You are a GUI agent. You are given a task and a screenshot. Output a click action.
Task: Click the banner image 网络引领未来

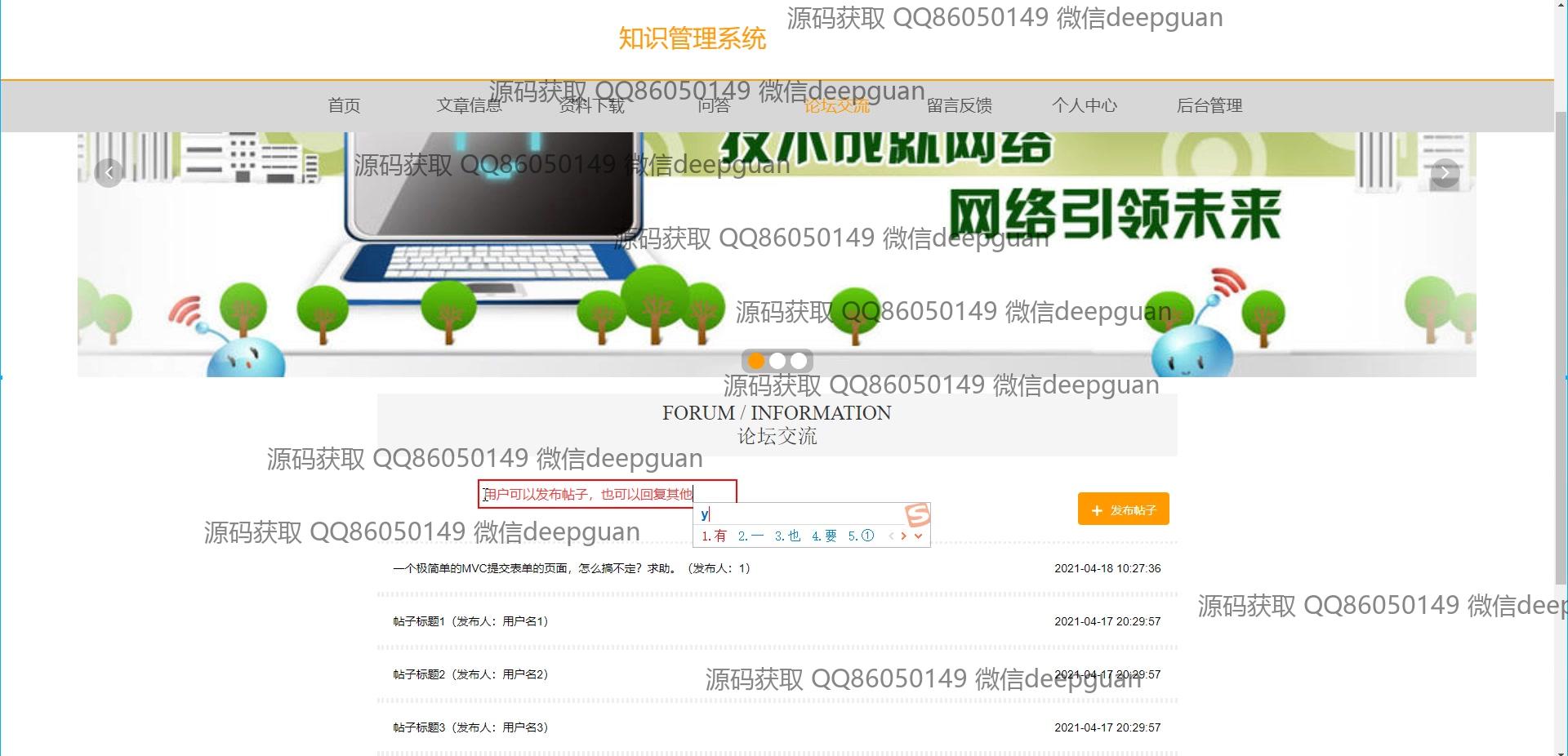777,254
